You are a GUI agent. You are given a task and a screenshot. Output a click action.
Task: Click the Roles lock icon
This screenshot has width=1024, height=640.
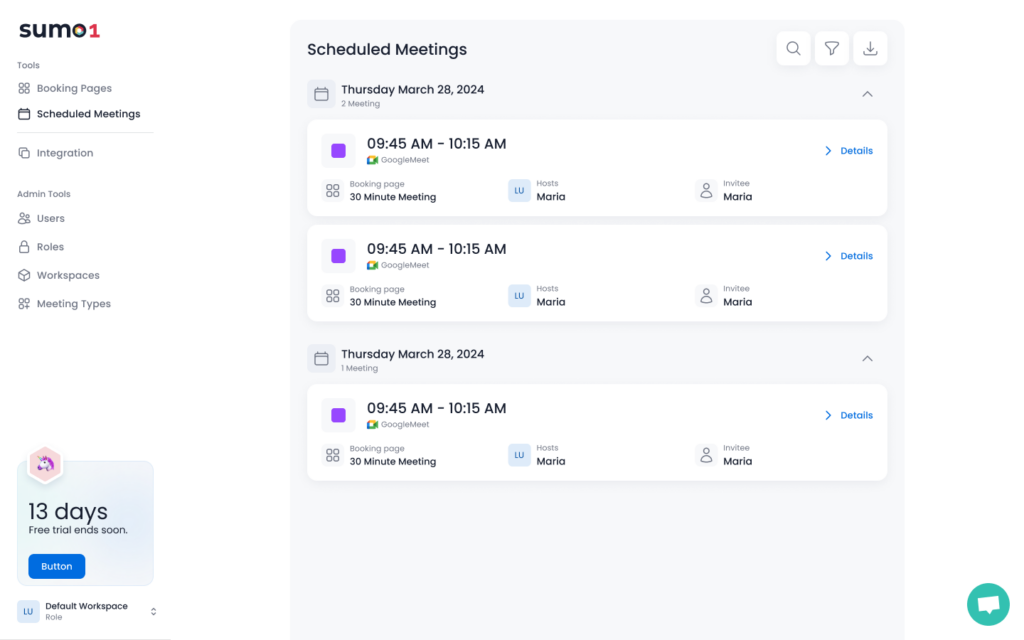click(x=24, y=247)
